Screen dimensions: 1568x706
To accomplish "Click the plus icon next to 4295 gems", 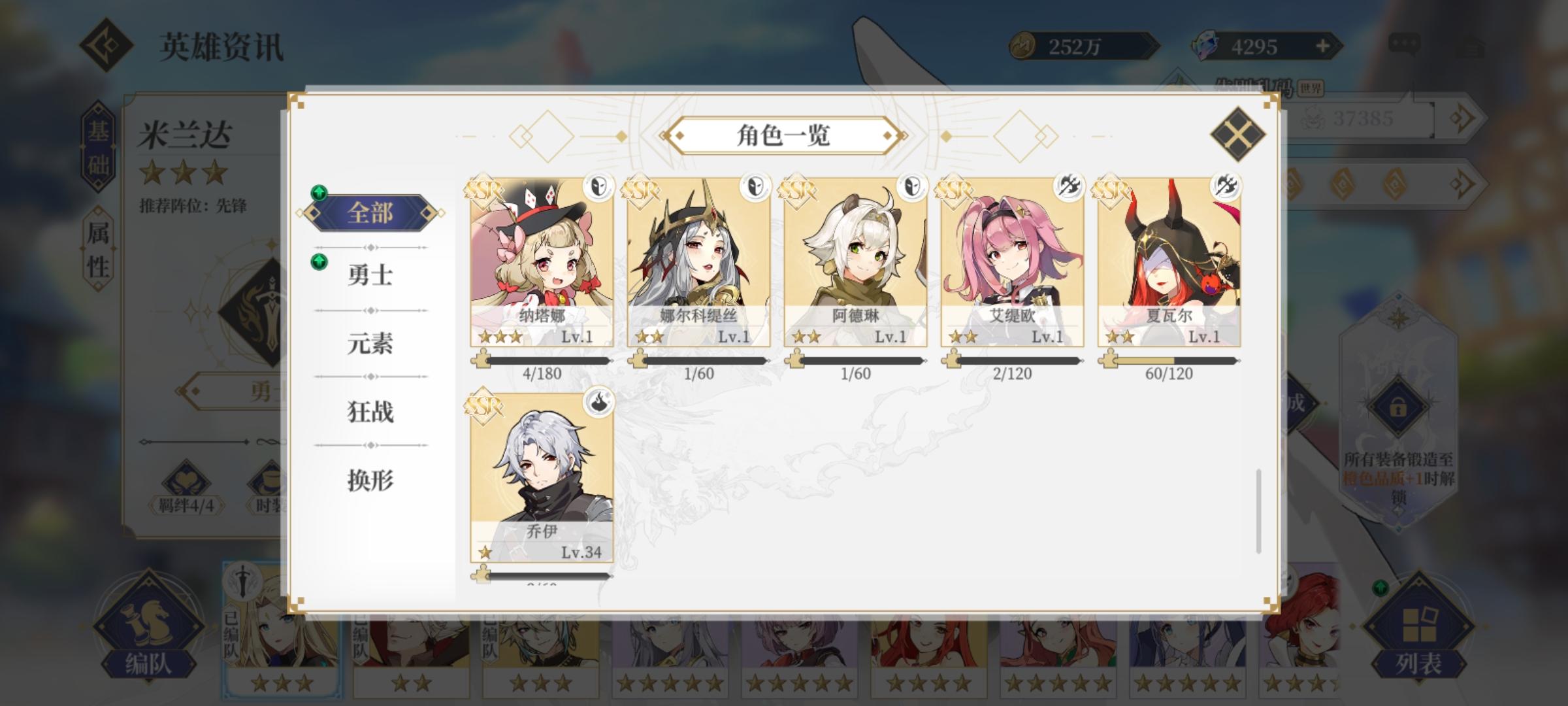I will [x=1322, y=46].
